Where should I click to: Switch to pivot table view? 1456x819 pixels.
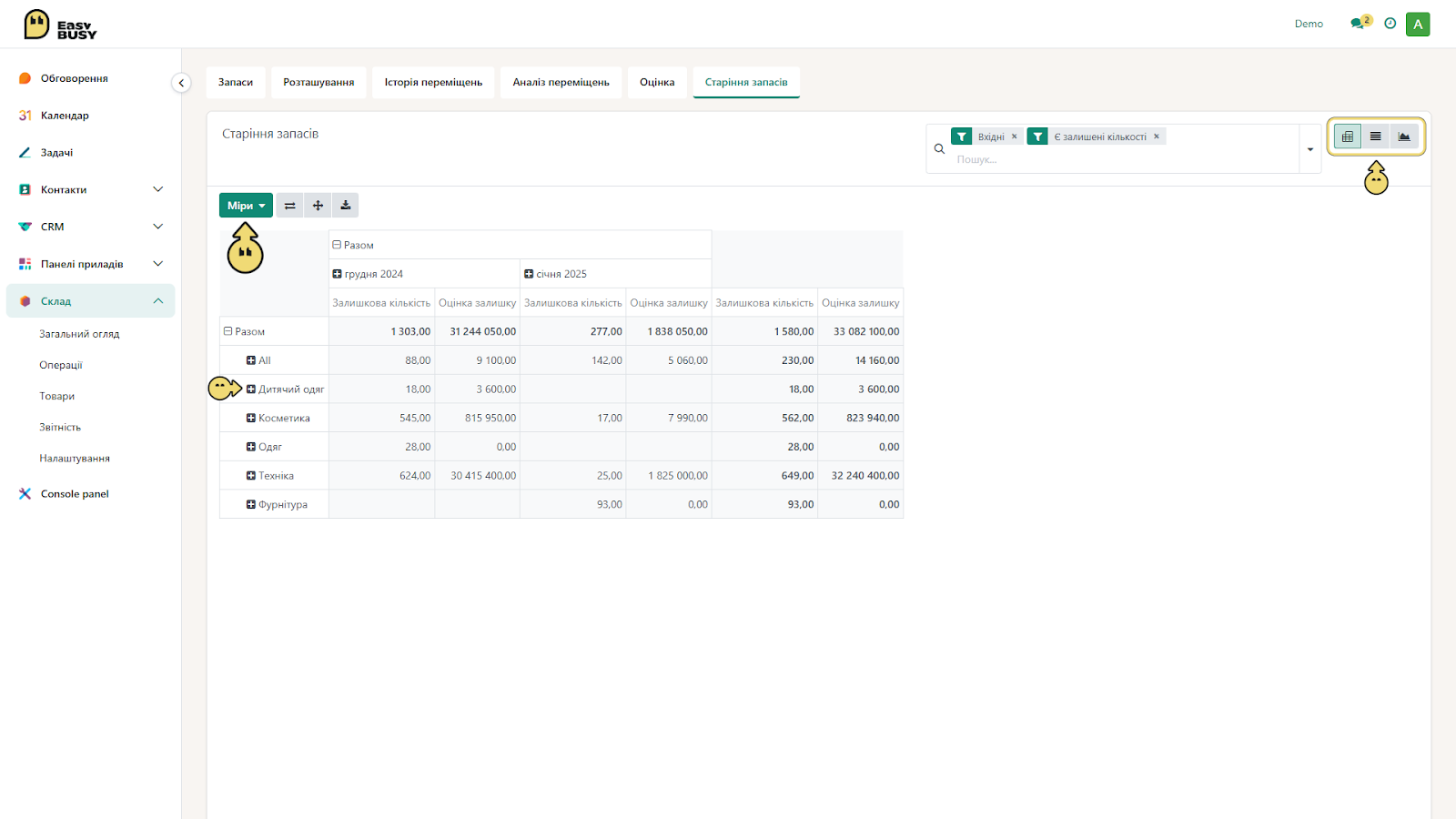coord(1348,136)
